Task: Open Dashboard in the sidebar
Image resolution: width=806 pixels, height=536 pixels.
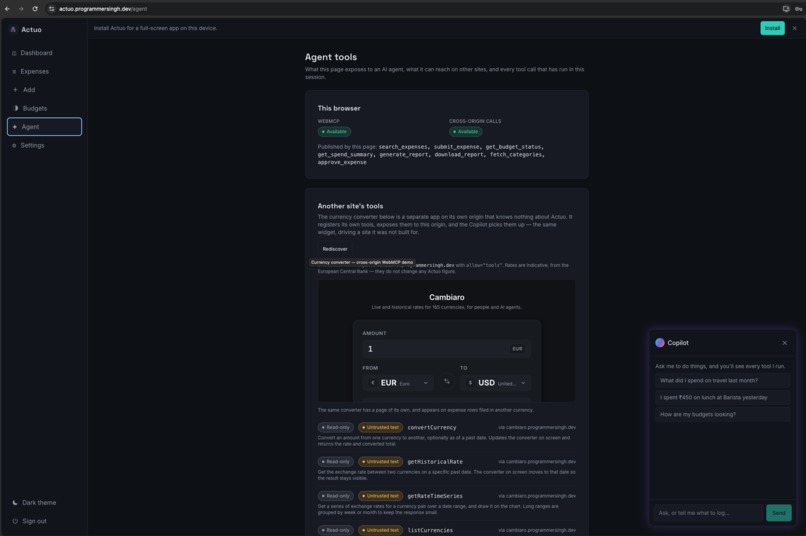Action: pyautogui.click(x=44, y=53)
